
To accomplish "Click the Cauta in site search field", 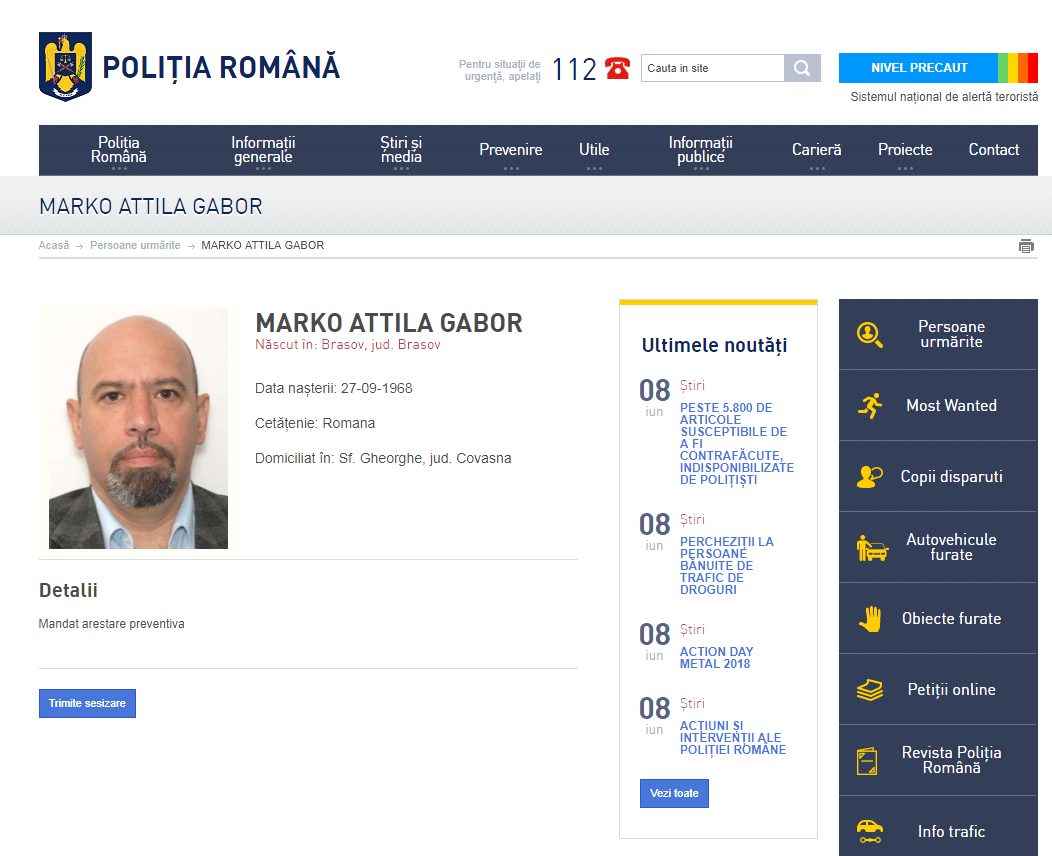I will coord(712,68).
